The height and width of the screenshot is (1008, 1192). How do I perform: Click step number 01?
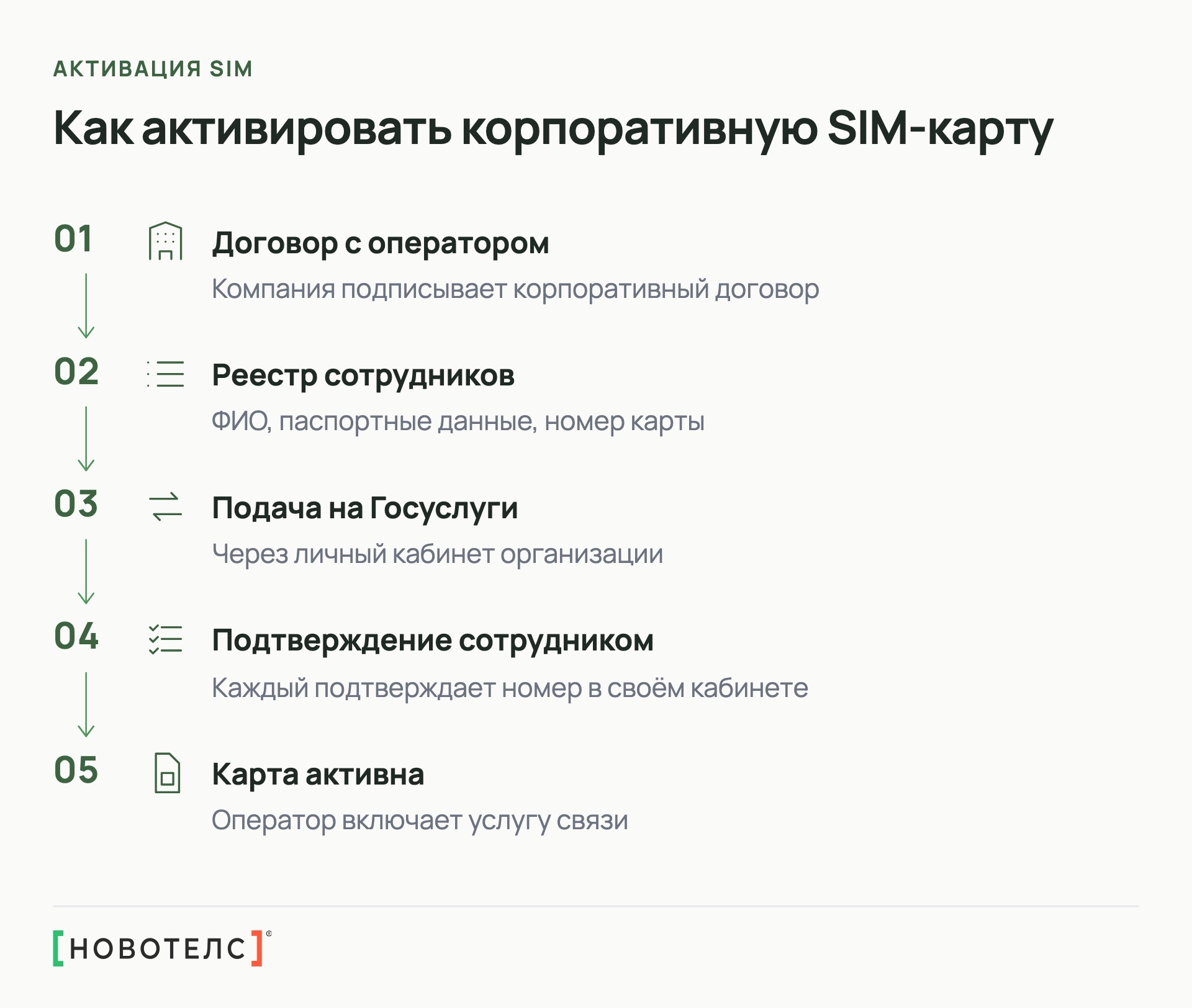click(x=73, y=239)
